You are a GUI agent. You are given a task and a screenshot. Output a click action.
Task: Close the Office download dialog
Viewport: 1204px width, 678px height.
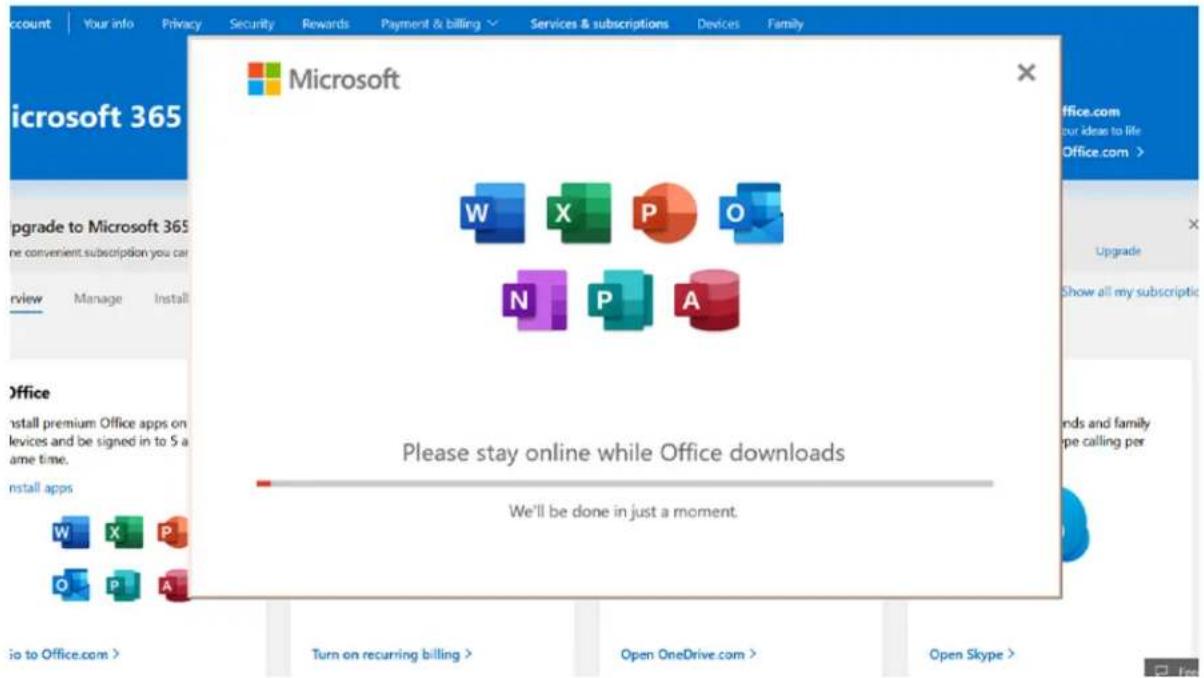[1026, 72]
